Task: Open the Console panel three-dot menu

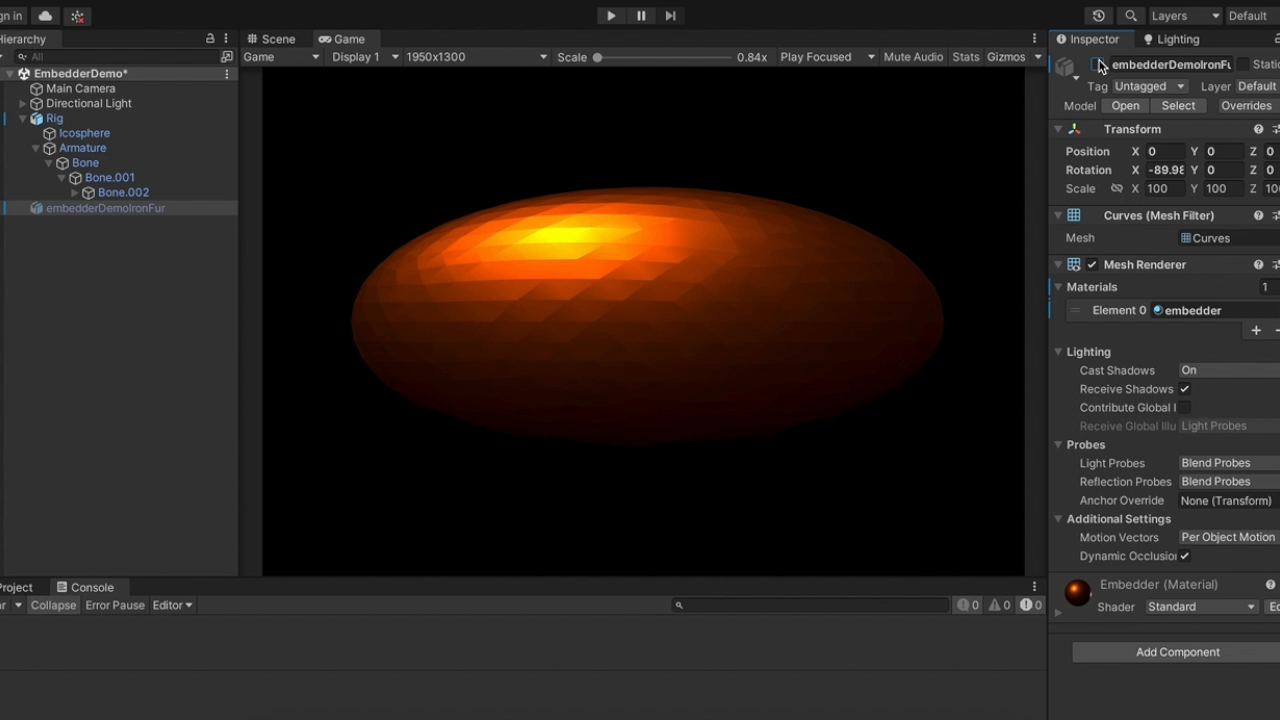Action: click(x=1035, y=587)
